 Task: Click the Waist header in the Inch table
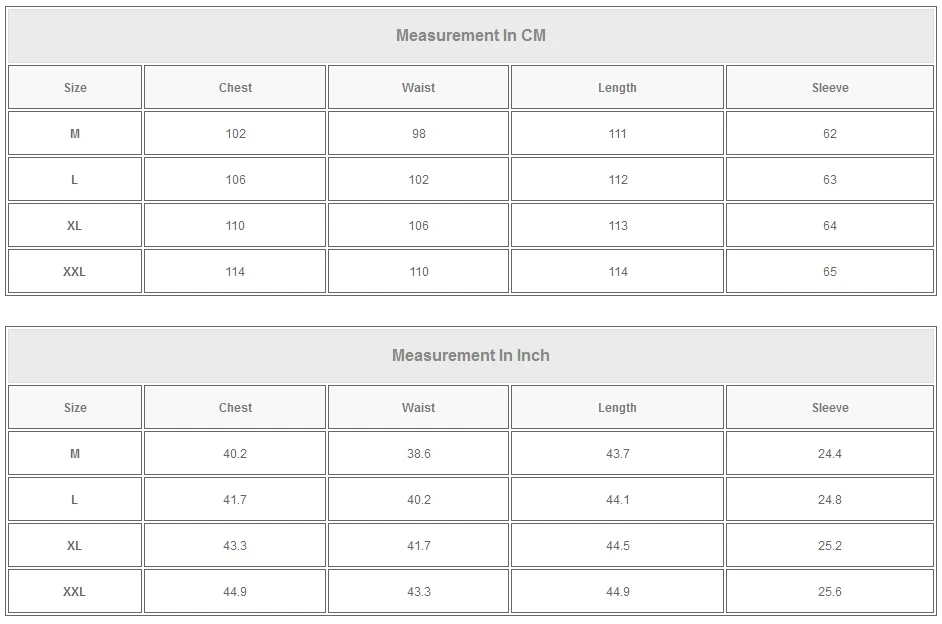[418, 408]
